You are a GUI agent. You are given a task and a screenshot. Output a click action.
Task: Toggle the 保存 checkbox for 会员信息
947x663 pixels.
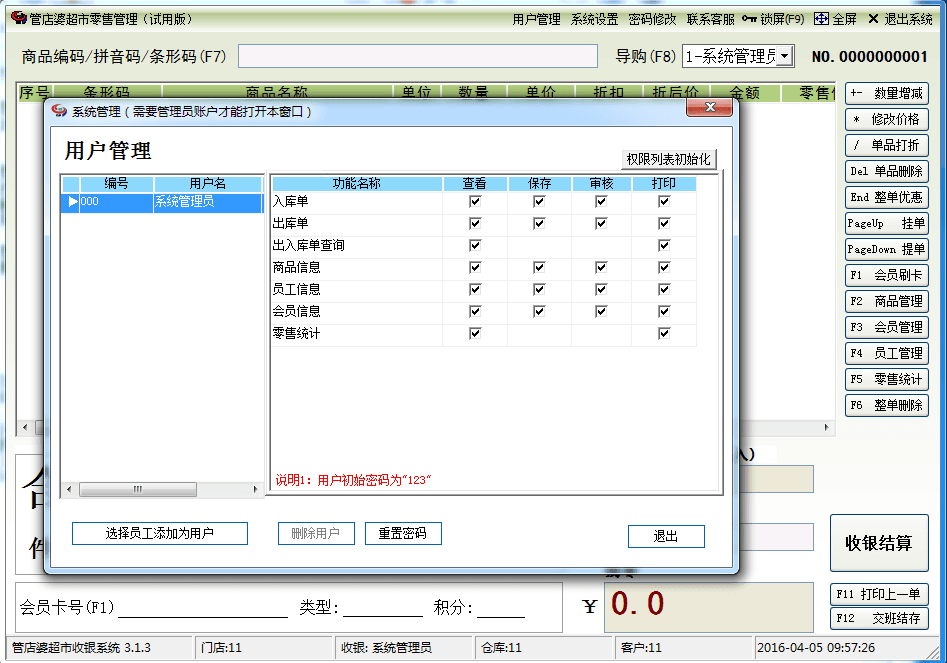point(539,312)
